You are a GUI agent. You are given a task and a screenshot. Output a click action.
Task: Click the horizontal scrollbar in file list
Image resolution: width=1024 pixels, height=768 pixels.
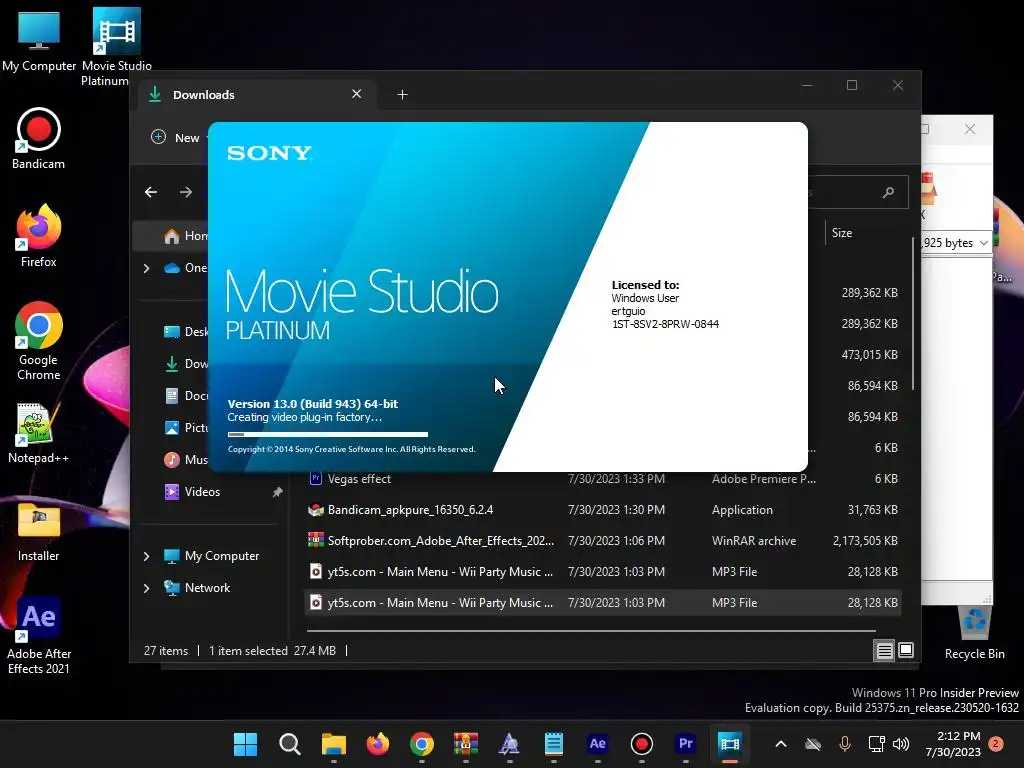pyautogui.click(x=591, y=631)
